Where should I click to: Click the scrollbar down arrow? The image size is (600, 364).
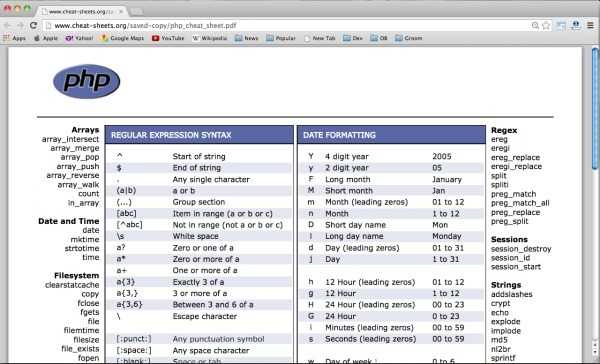pyautogui.click(x=595, y=353)
